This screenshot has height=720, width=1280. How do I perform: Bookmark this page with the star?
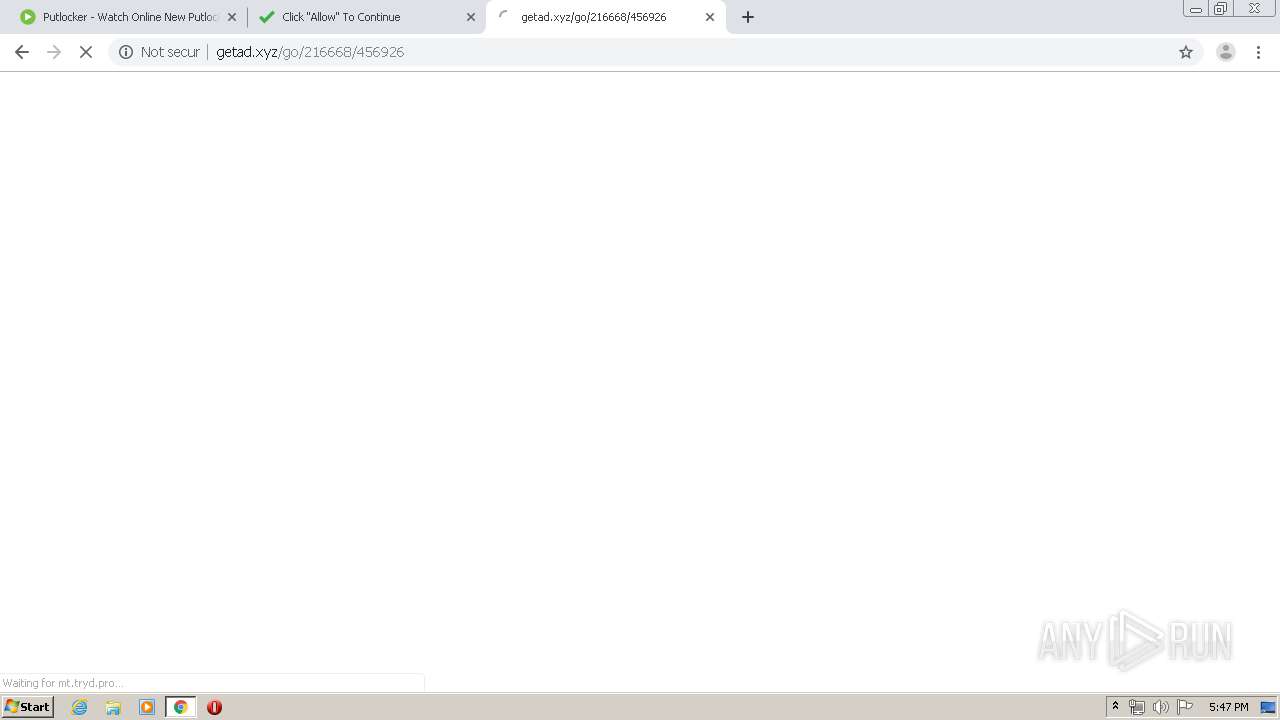(x=1186, y=52)
